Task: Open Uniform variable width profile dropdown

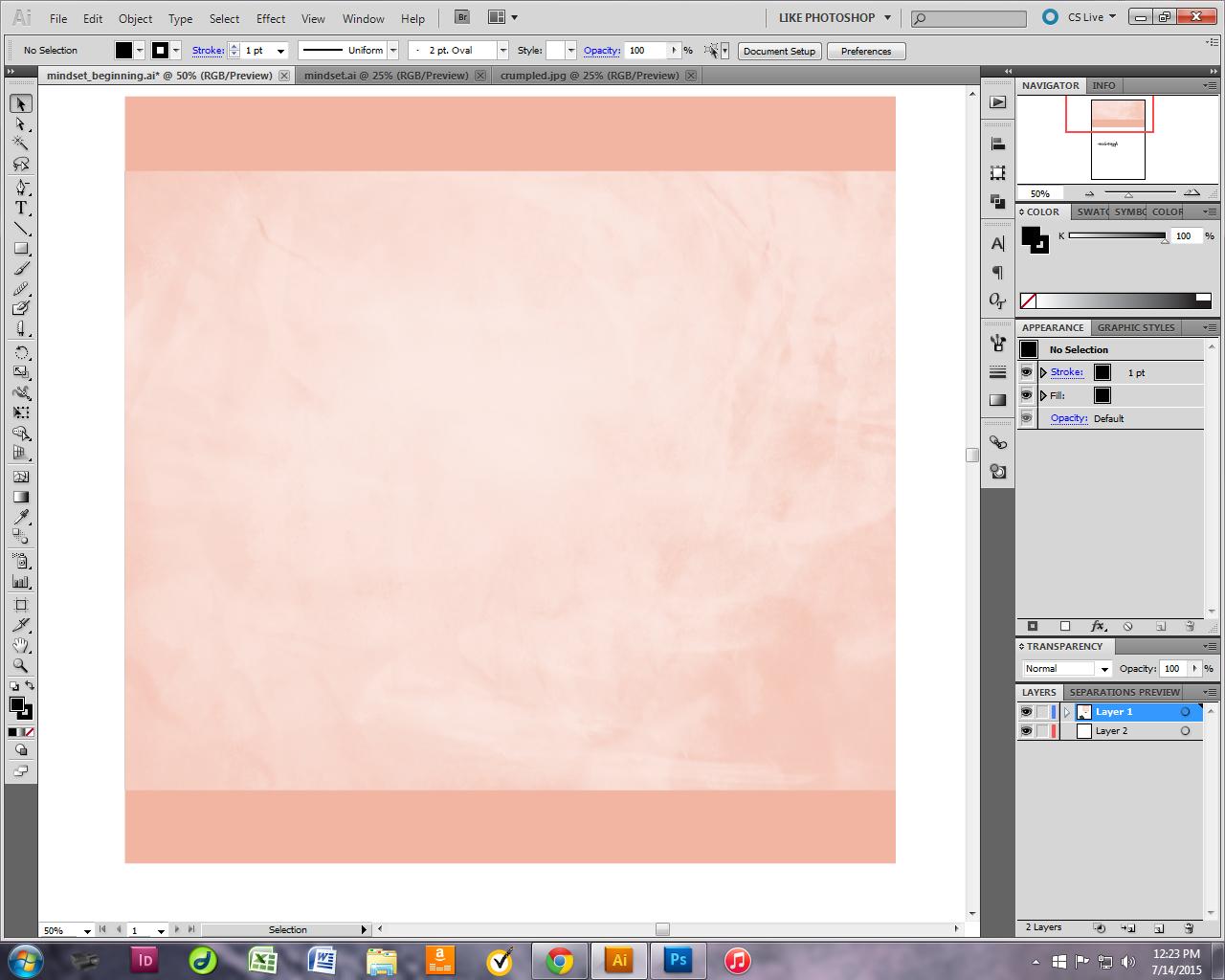Action: (x=392, y=51)
